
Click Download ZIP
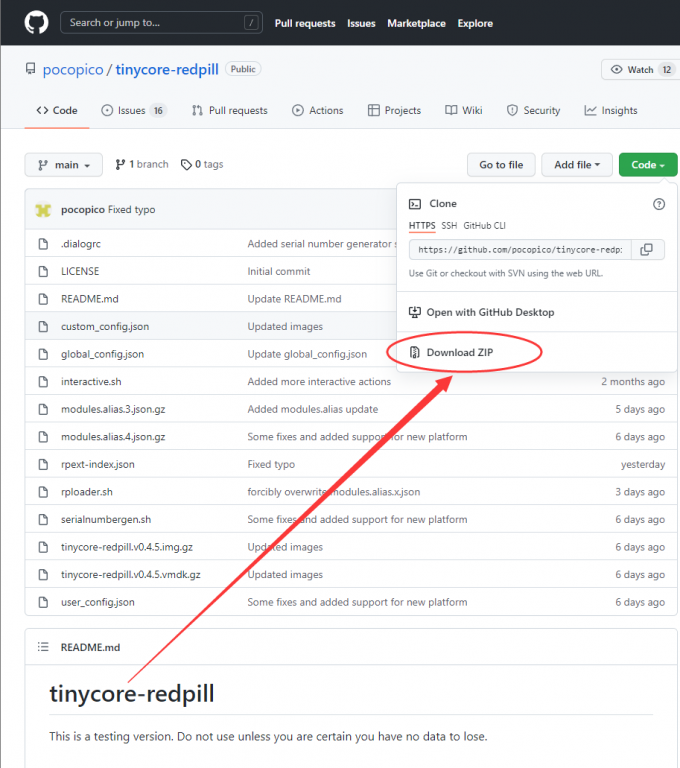point(460,353)
